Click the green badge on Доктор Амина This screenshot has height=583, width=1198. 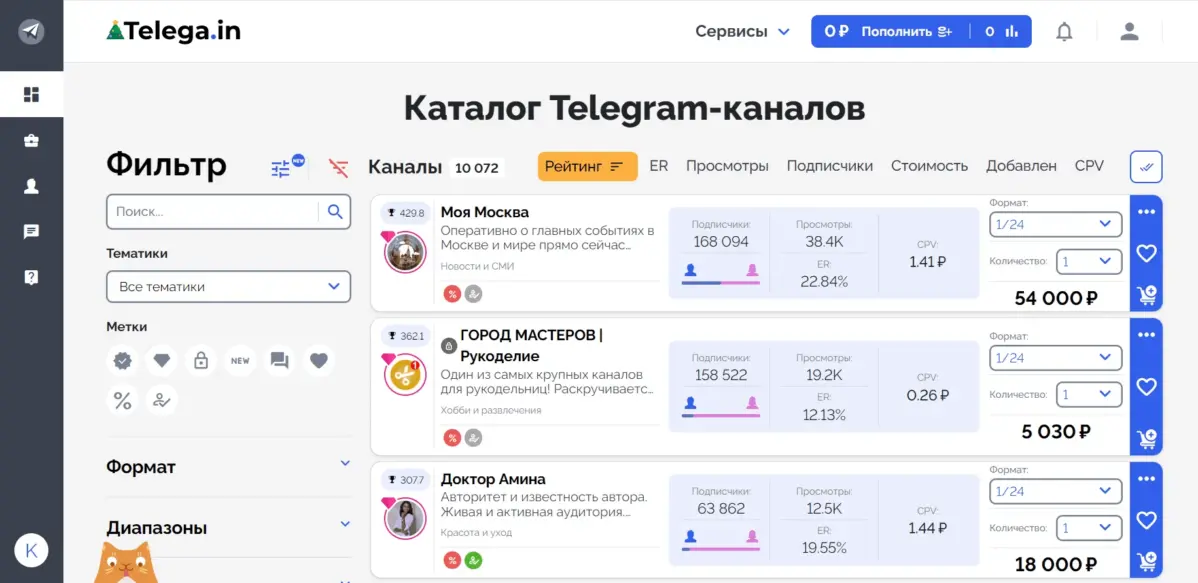coord(474,560)
